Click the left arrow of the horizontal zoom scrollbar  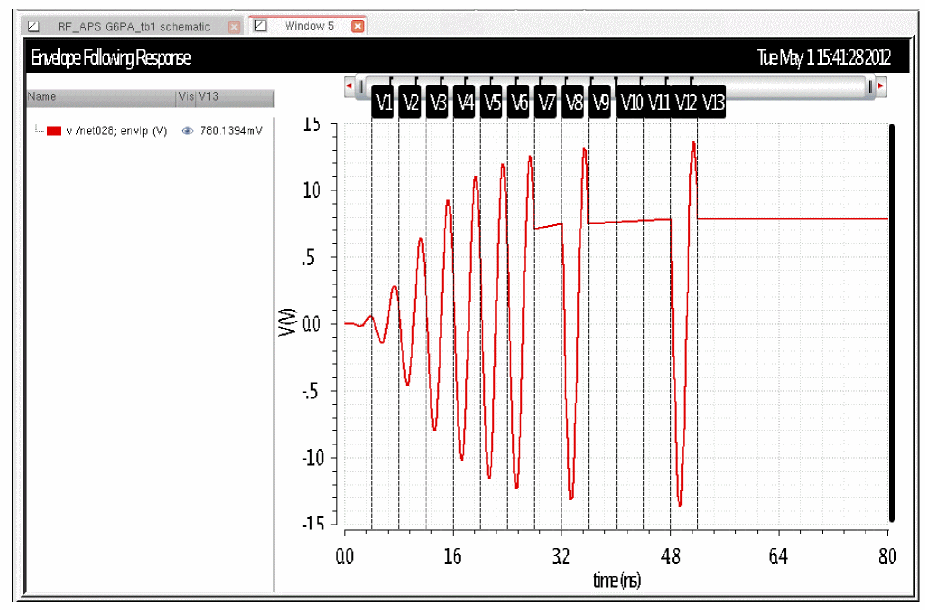pyautogui.click(x=349, y=86)
